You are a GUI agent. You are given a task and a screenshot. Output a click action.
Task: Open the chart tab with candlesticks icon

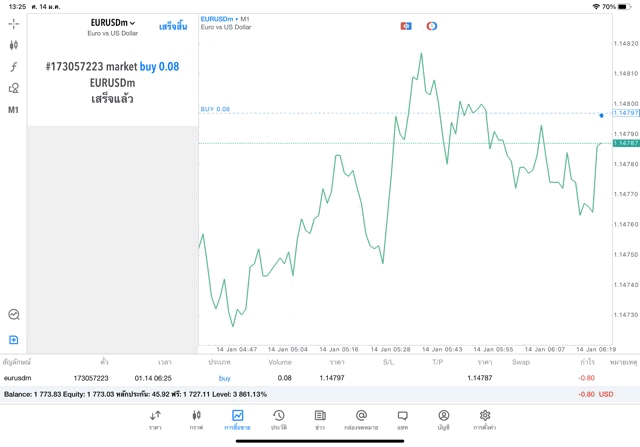[196, 420]
